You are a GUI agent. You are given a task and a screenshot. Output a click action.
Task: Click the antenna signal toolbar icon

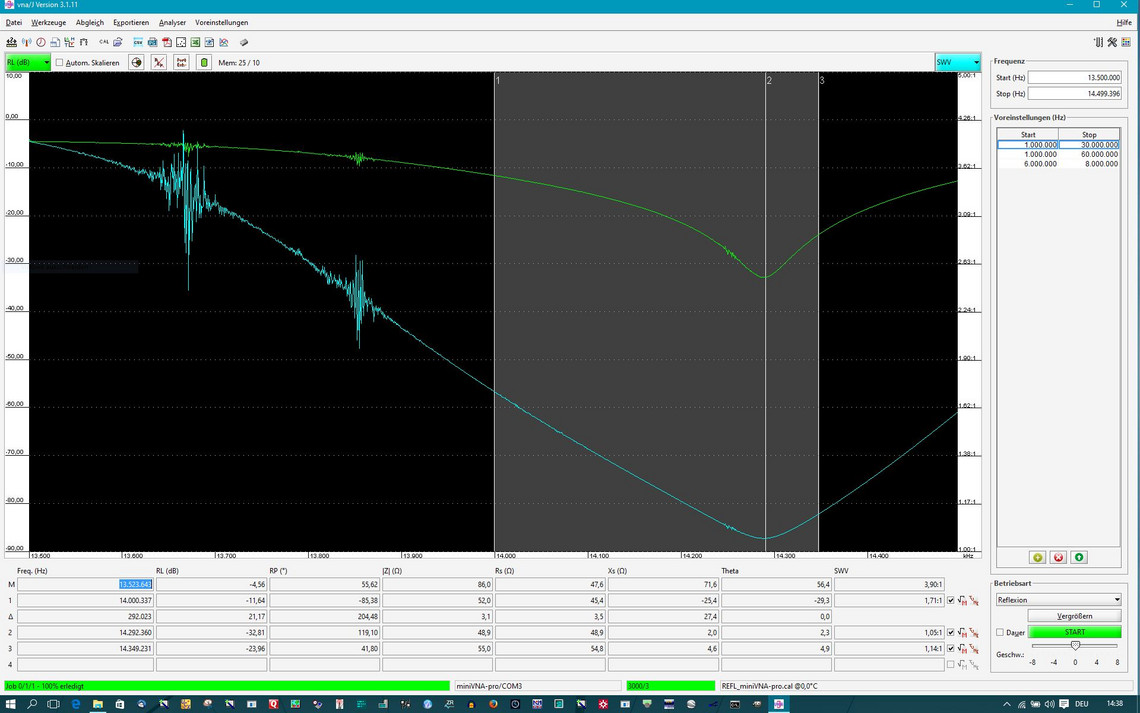click(x=26, y=43)
